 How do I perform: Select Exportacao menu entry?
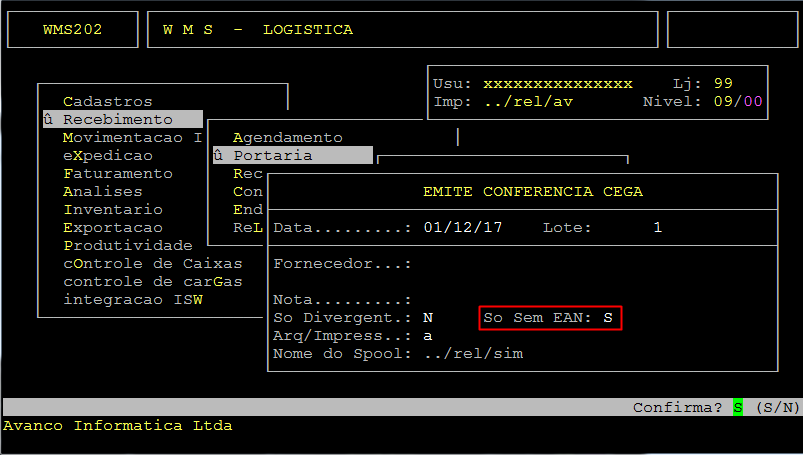112,227
